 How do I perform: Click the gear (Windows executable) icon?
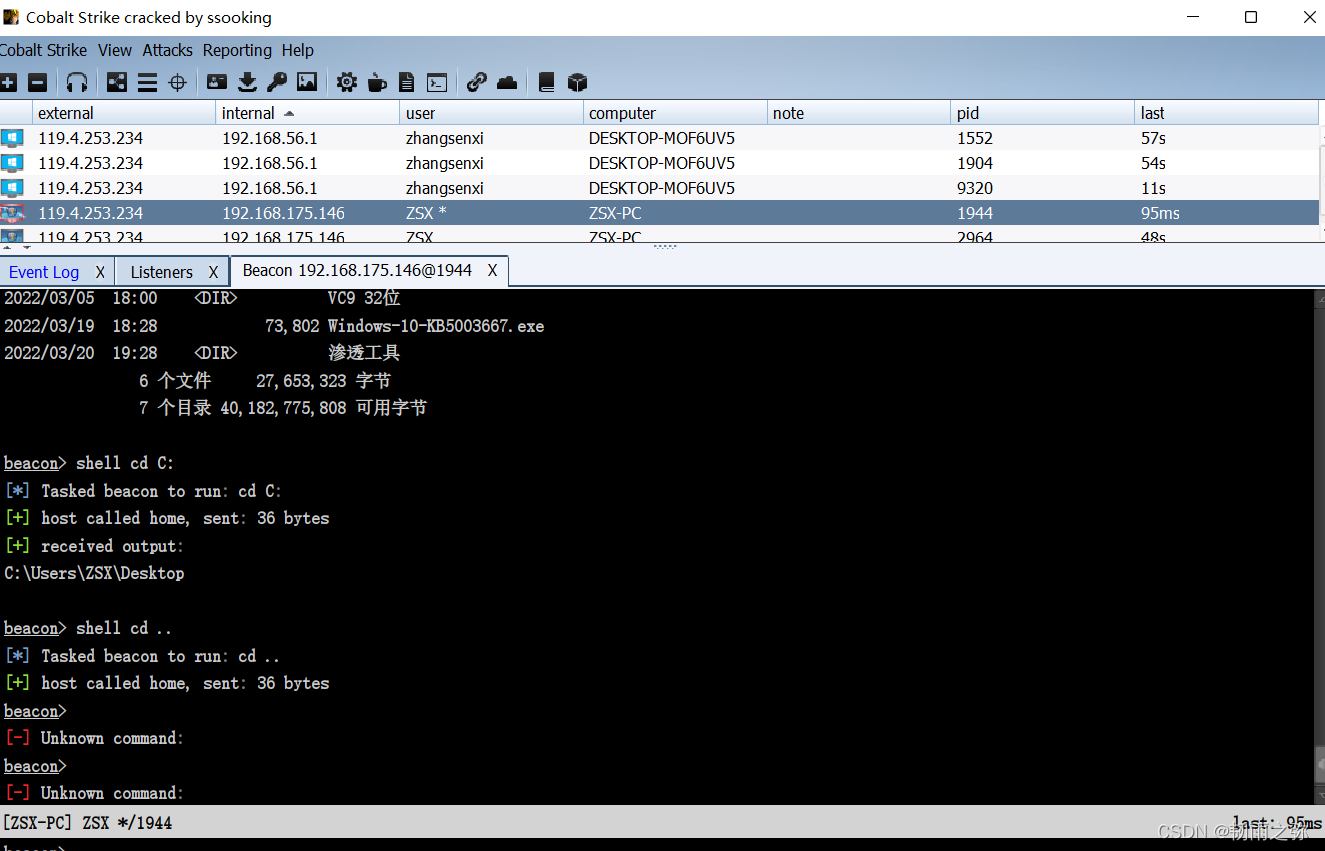tap(347, 82)
